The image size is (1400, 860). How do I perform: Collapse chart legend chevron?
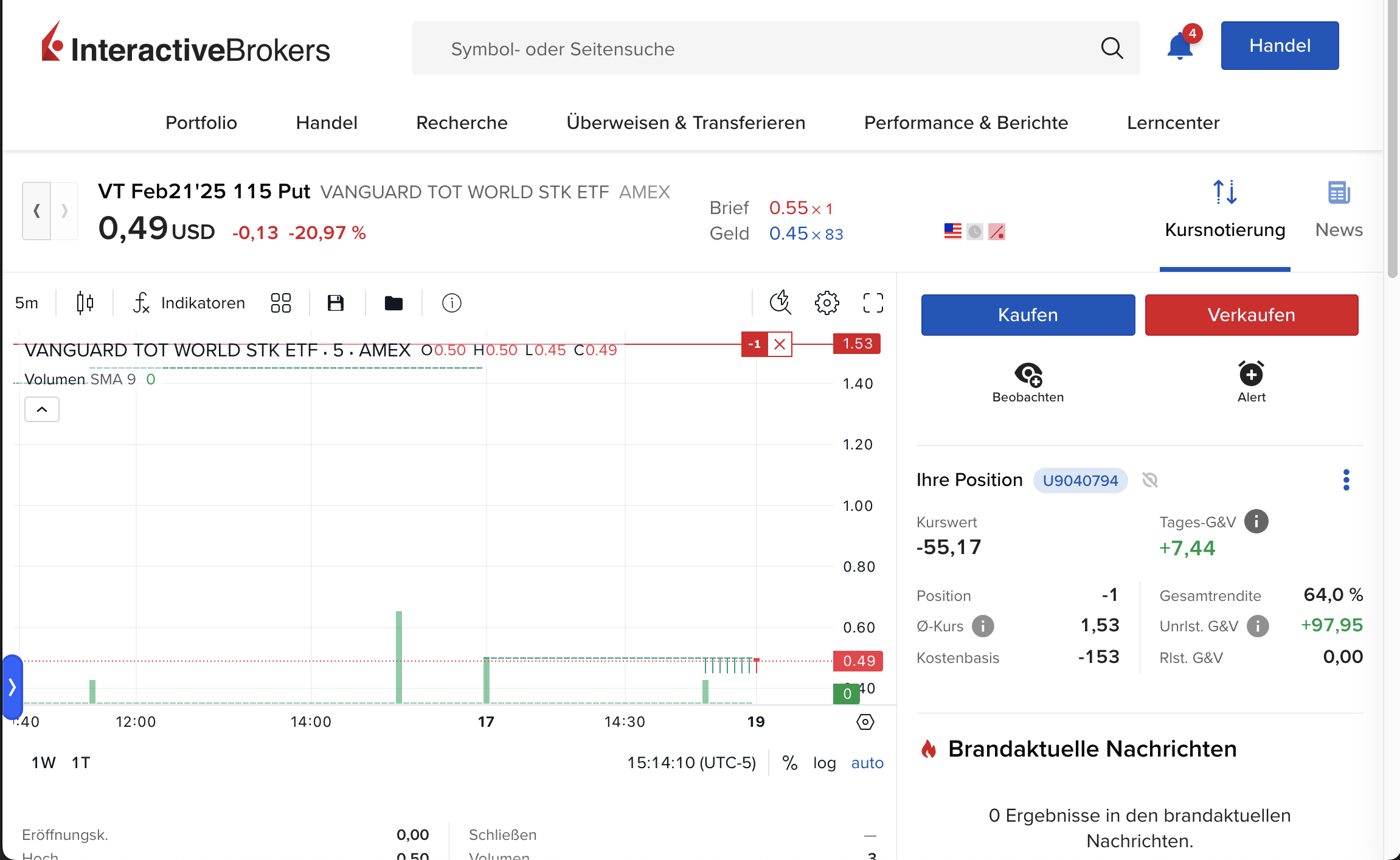point(42,409)
